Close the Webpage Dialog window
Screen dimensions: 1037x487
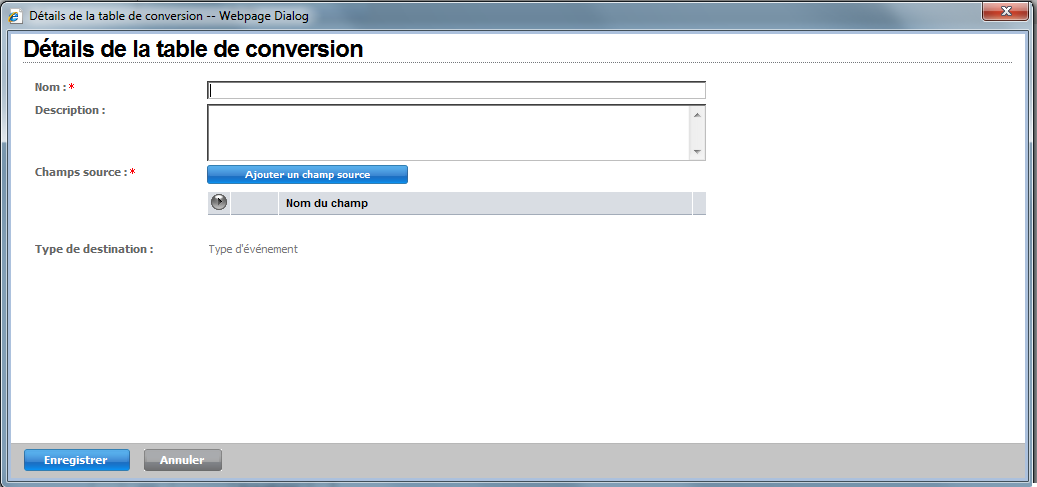[1007, 11]
